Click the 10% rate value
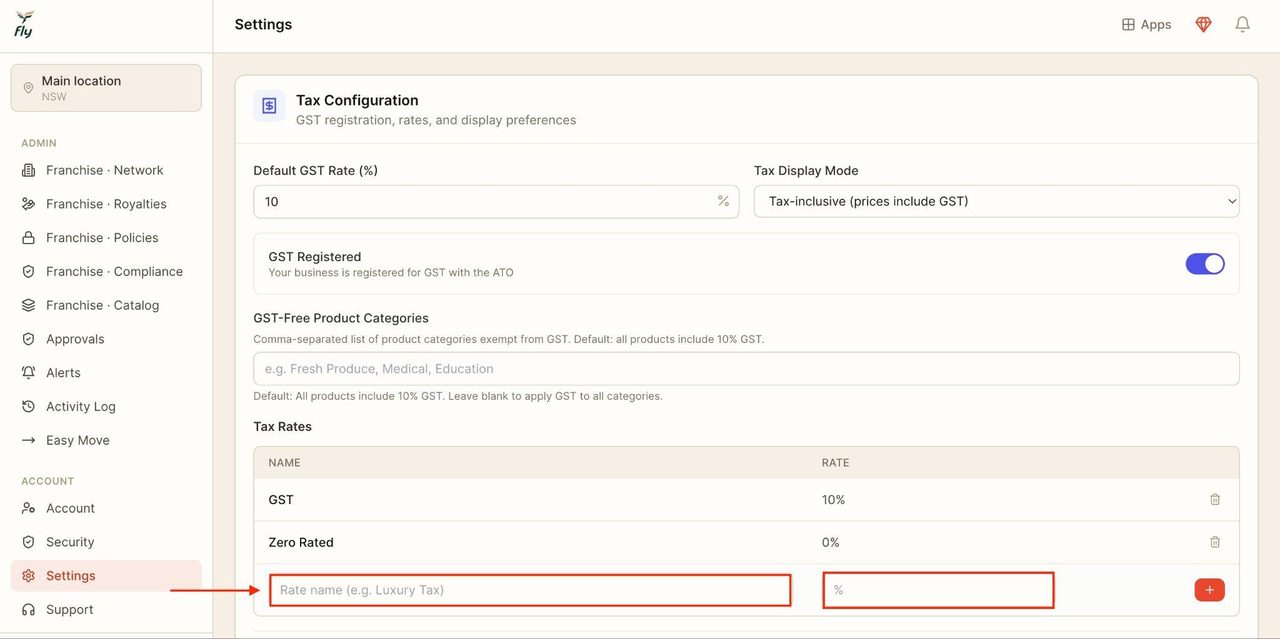This screenshot has width=1280, height=639. click(833, 500)
